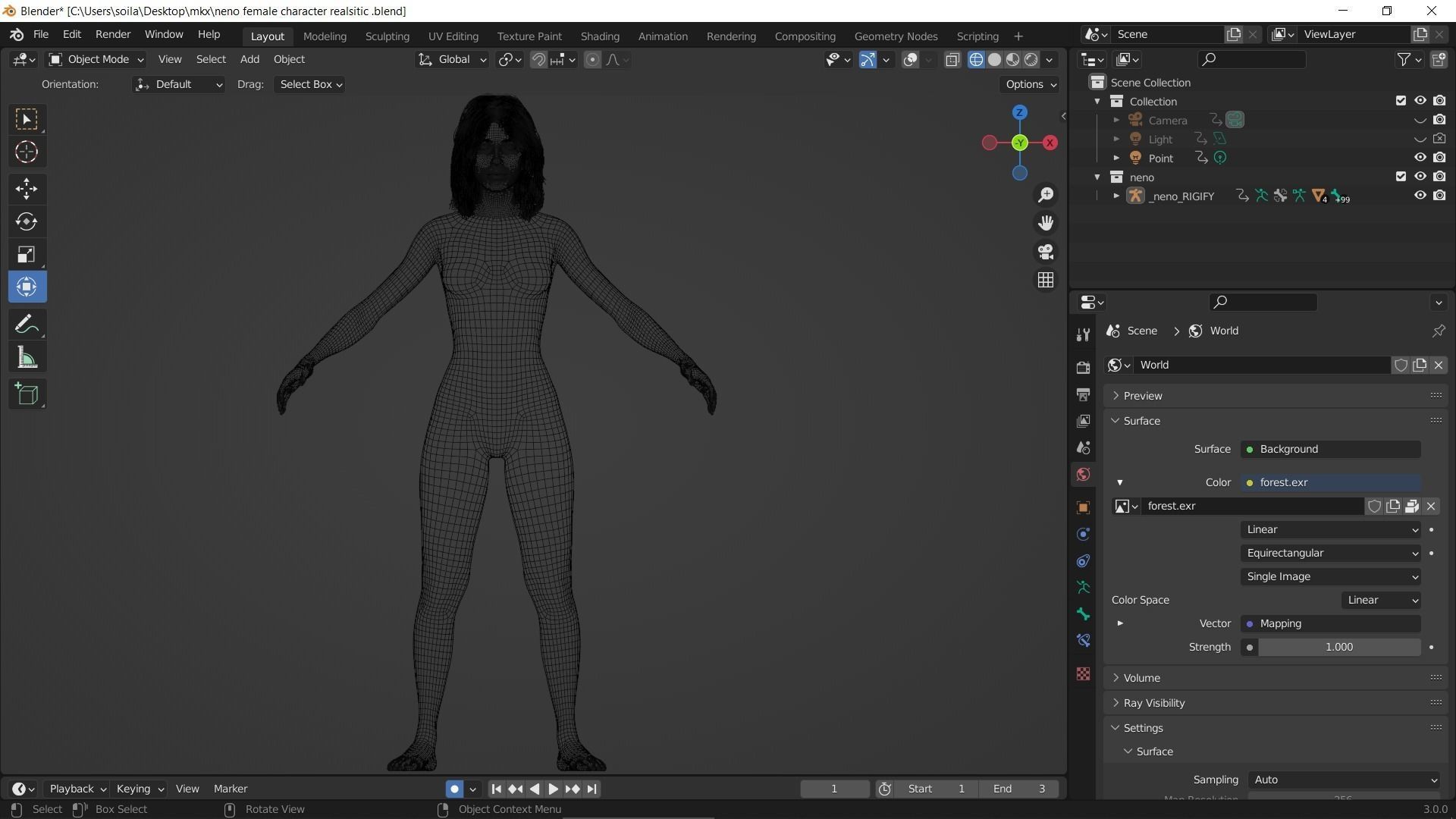
Task: Click the timeline play button
Action: (x=554, y=789)
